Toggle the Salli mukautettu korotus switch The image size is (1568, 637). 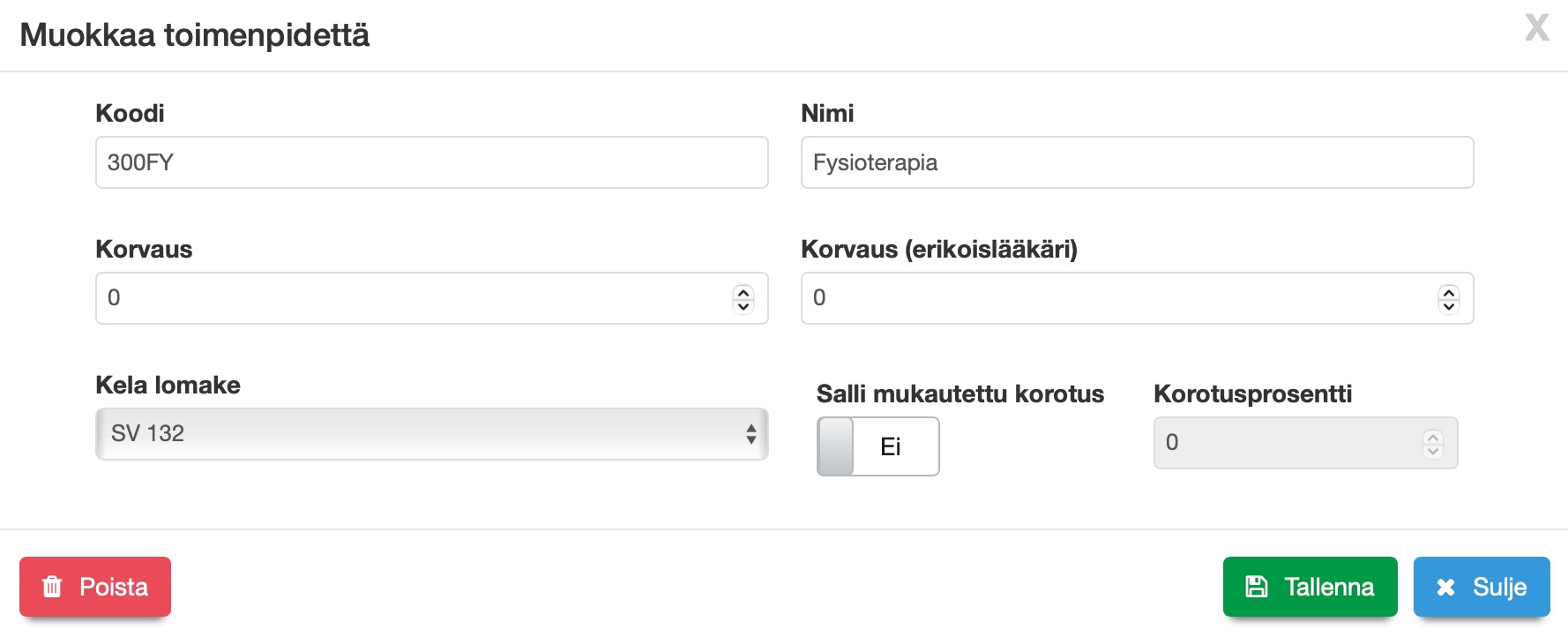(x=877, y=446)
